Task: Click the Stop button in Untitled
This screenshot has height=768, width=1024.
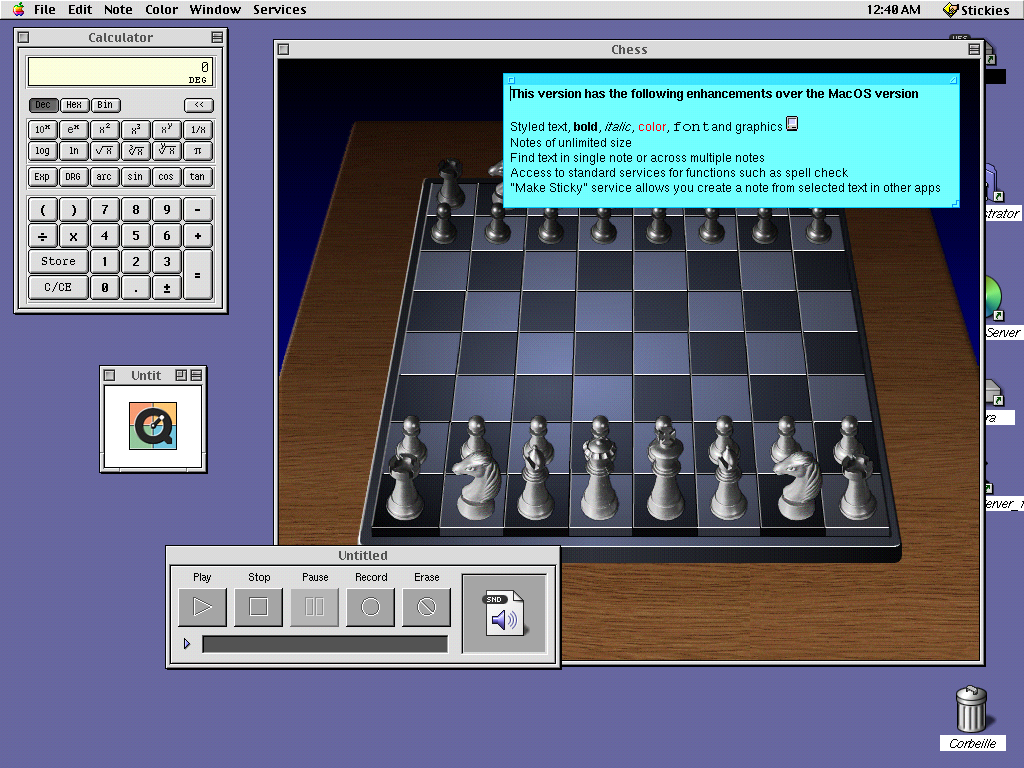Action: [x=259, y=607]
